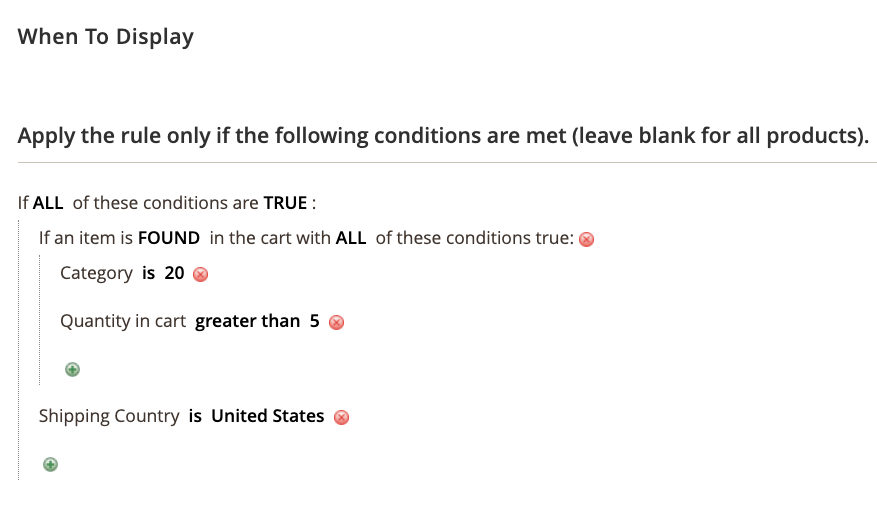Select a different country than United States

click(x=267, y=416)
